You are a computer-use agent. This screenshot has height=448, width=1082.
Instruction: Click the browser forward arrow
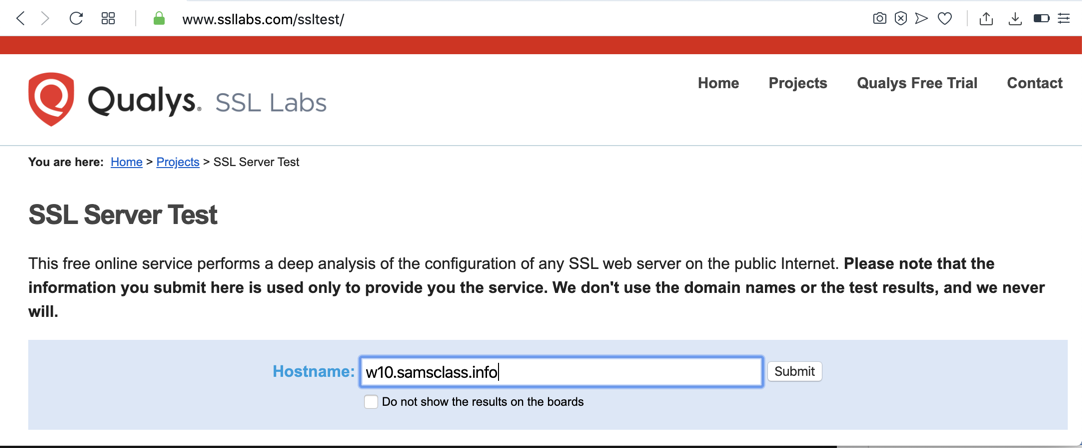[x=45, y=19]
